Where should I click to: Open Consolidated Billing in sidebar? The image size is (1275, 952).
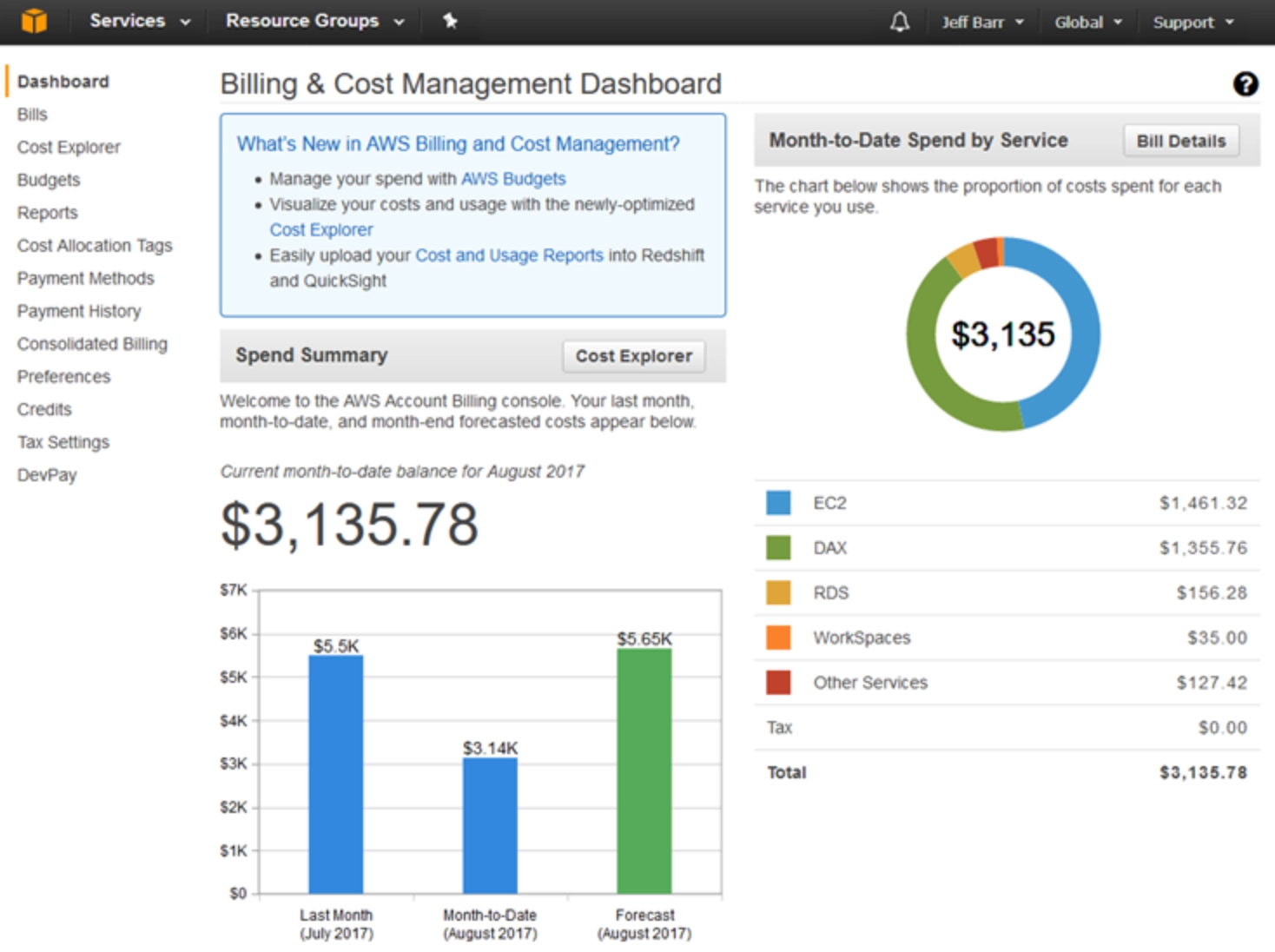[x=92, y=344]
